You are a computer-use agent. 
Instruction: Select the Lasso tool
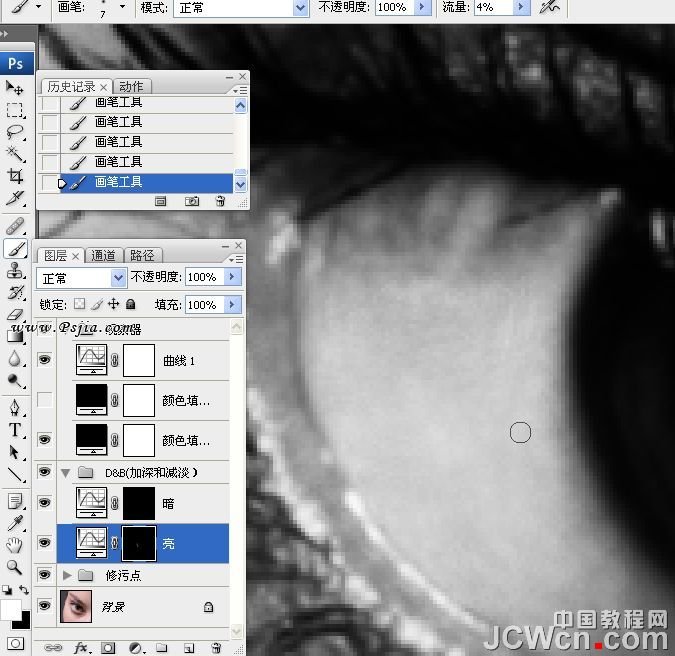pyautogui.click(x=15, y=132)
